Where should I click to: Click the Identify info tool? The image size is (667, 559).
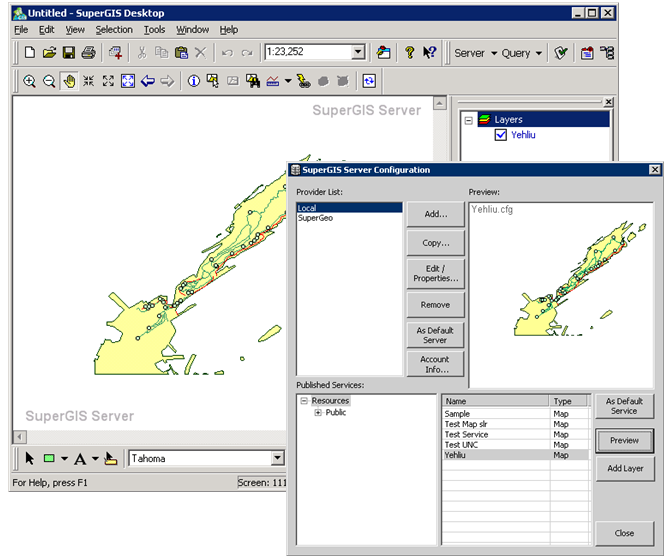193,82
